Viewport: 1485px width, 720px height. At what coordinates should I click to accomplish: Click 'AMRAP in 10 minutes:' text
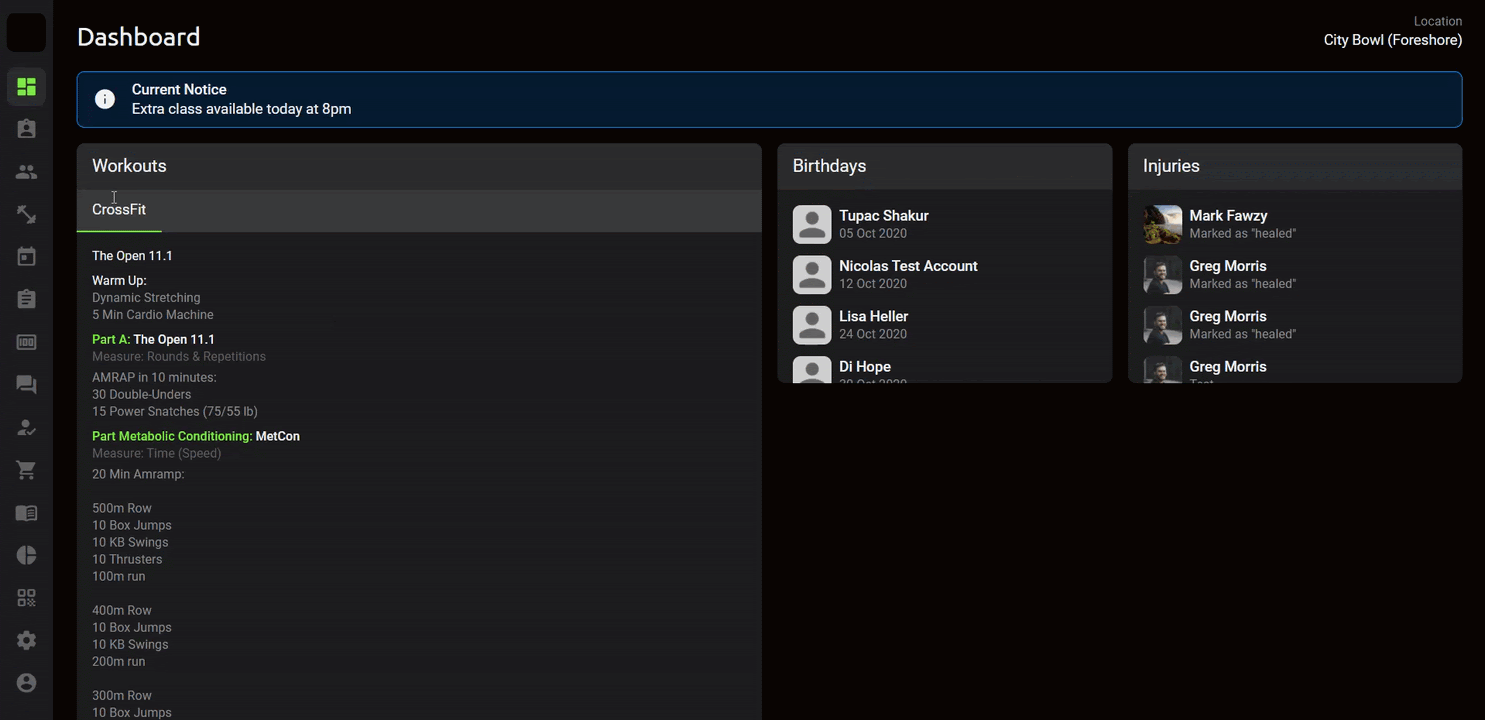(x=154, y=378)
